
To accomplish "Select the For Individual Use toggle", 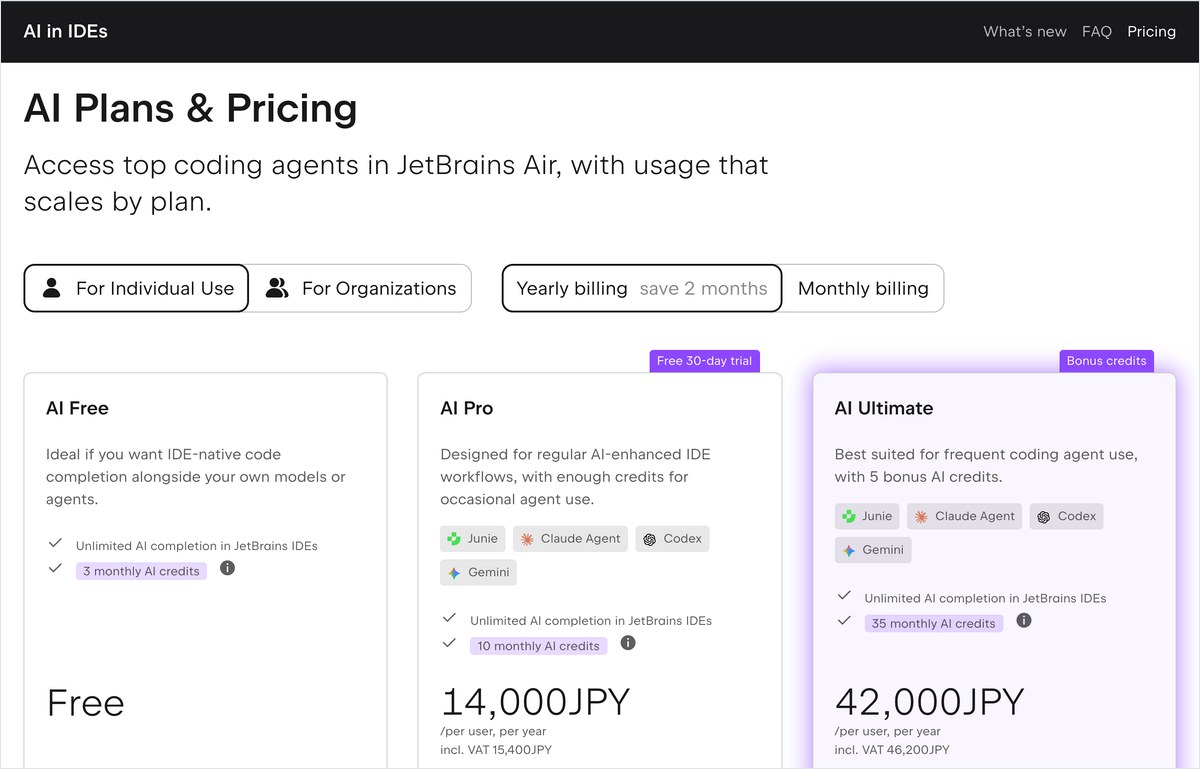I will click(x=136, y=288).
